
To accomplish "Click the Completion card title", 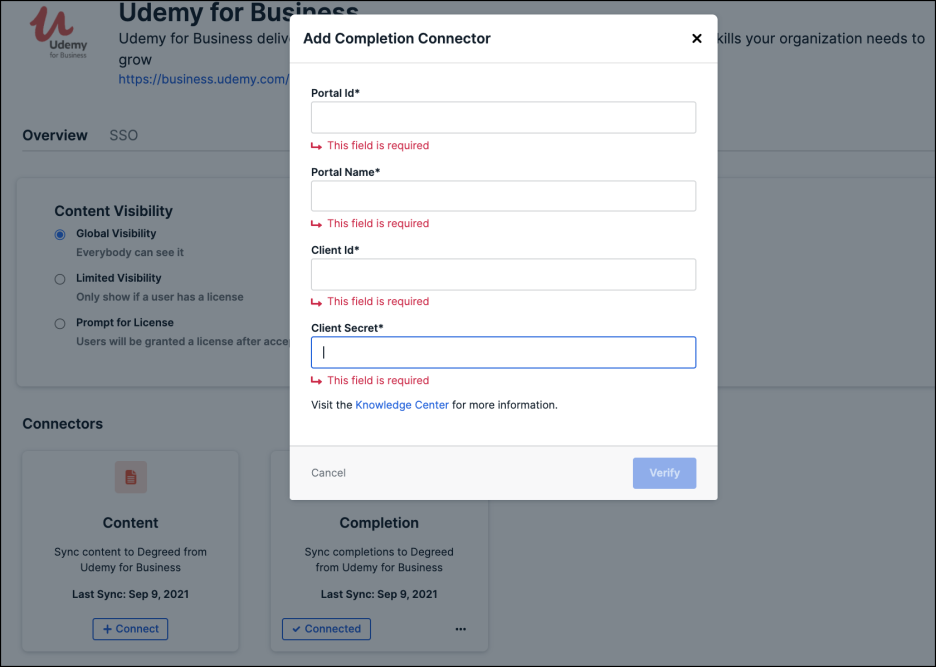I will pos(379,522).
